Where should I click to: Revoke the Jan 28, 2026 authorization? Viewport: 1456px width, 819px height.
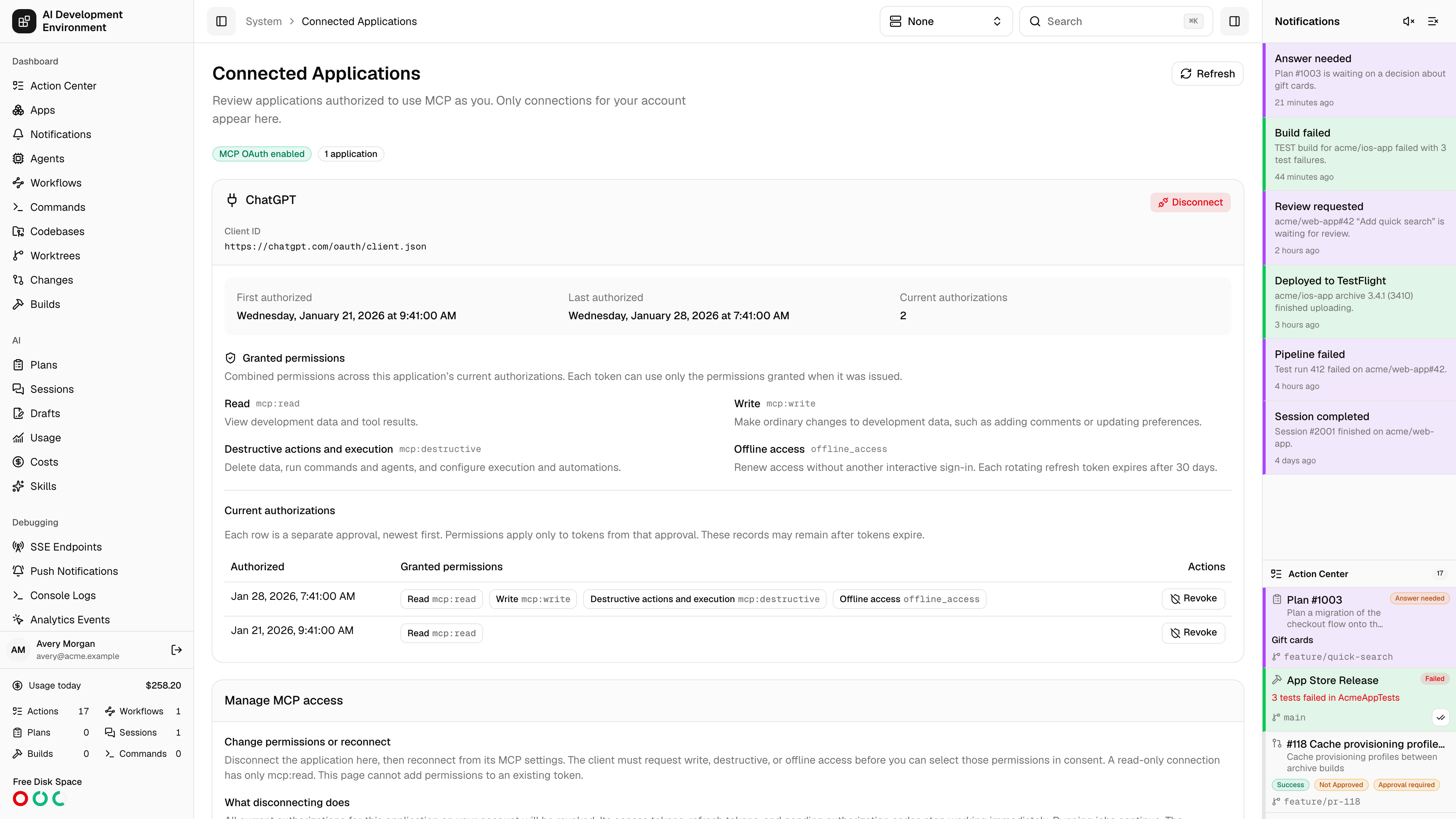(x=1193, y=599)
